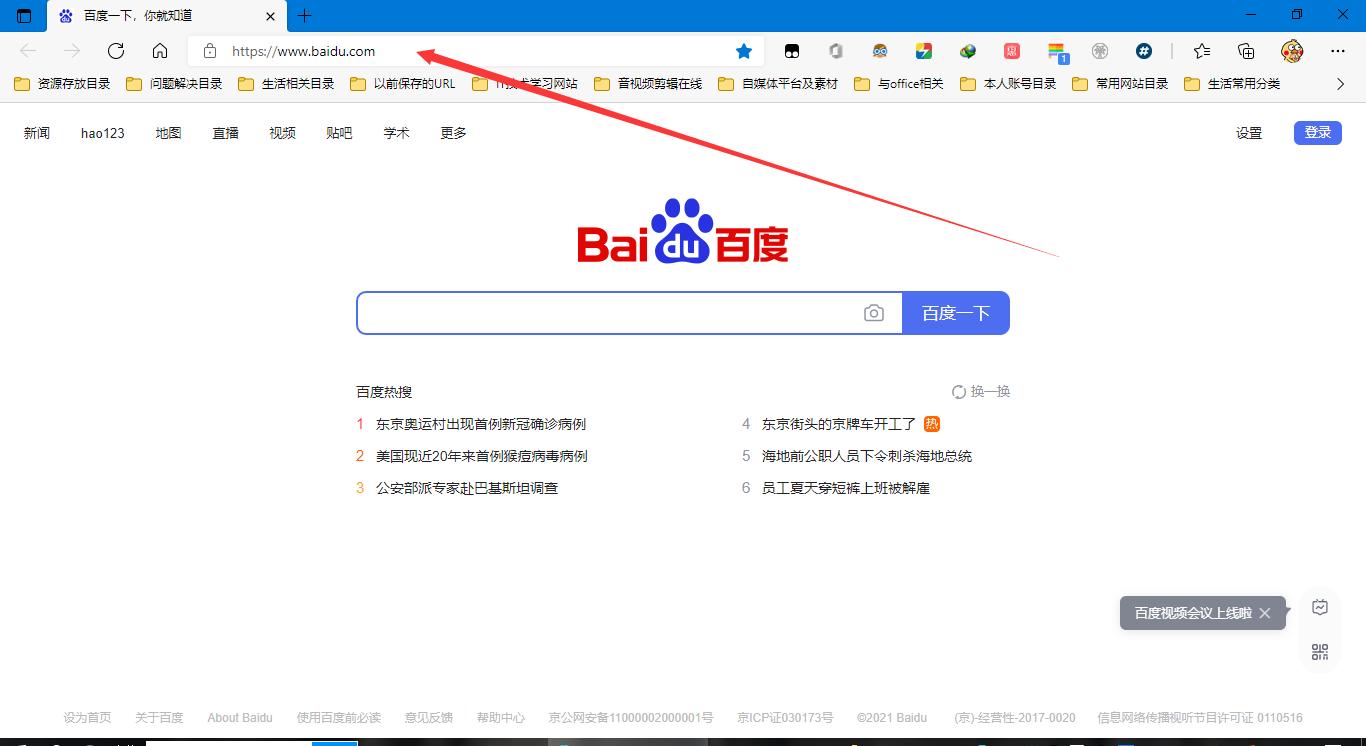
Task: Dismiss the 百度视频会议上线啦 notification
Action: tap(1265, 613)
